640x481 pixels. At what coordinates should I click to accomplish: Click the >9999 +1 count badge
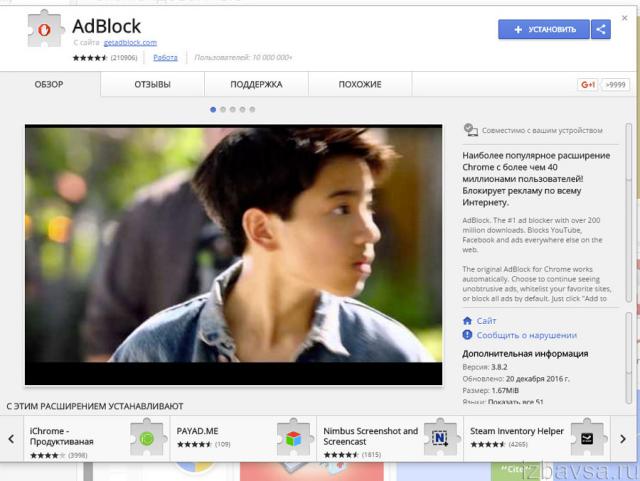616,85
